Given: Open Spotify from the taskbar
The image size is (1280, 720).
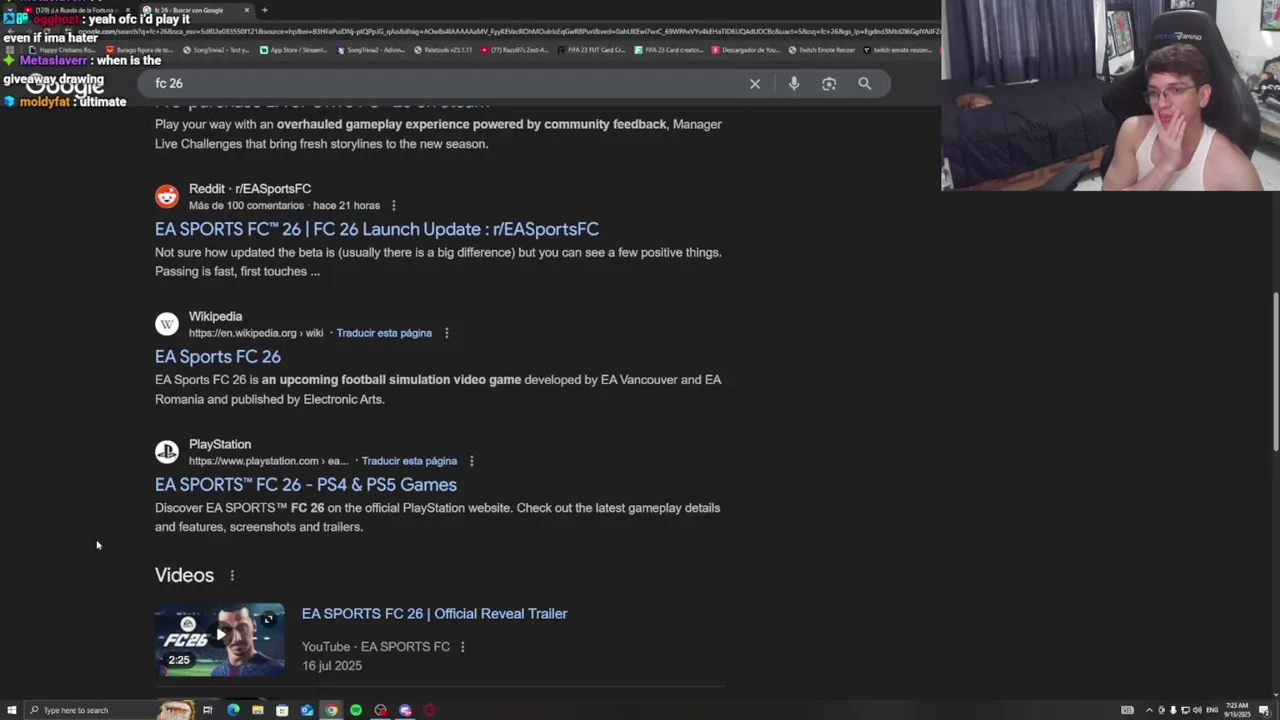Looking at the screenshot, I should point(356,710).
